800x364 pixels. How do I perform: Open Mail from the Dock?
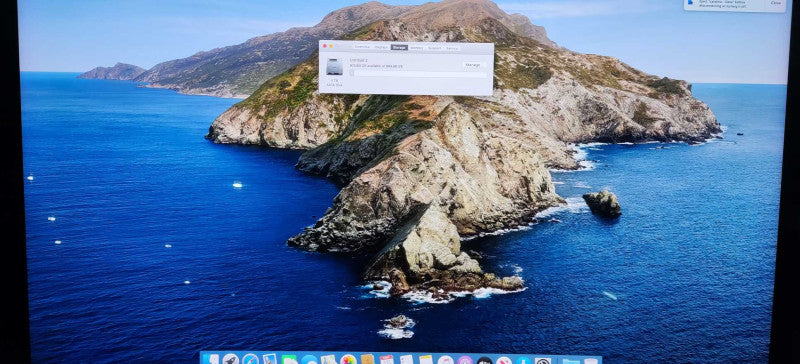tap(270, 359)
